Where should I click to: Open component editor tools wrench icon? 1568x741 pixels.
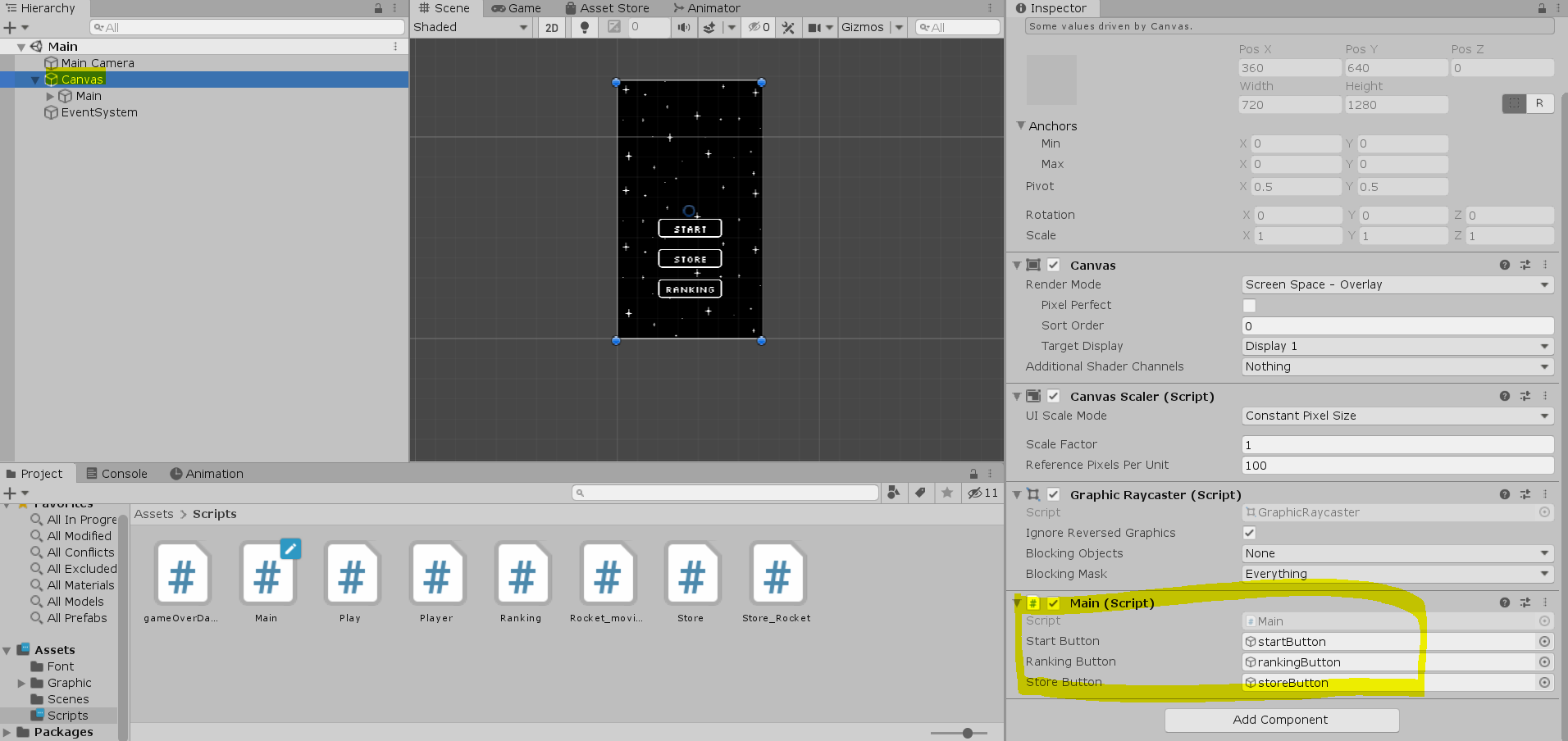point(788,27)
